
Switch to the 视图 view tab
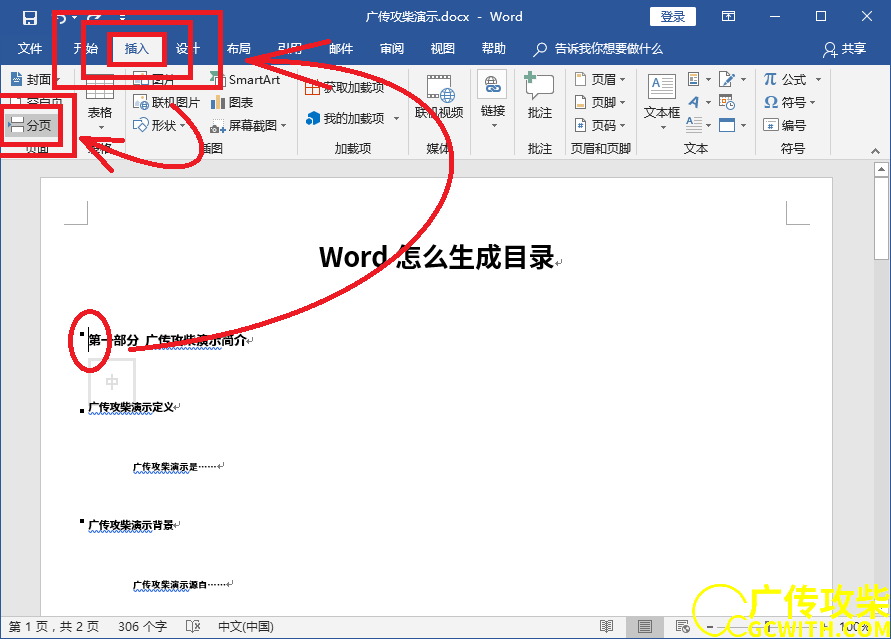[x=443, y=49]
